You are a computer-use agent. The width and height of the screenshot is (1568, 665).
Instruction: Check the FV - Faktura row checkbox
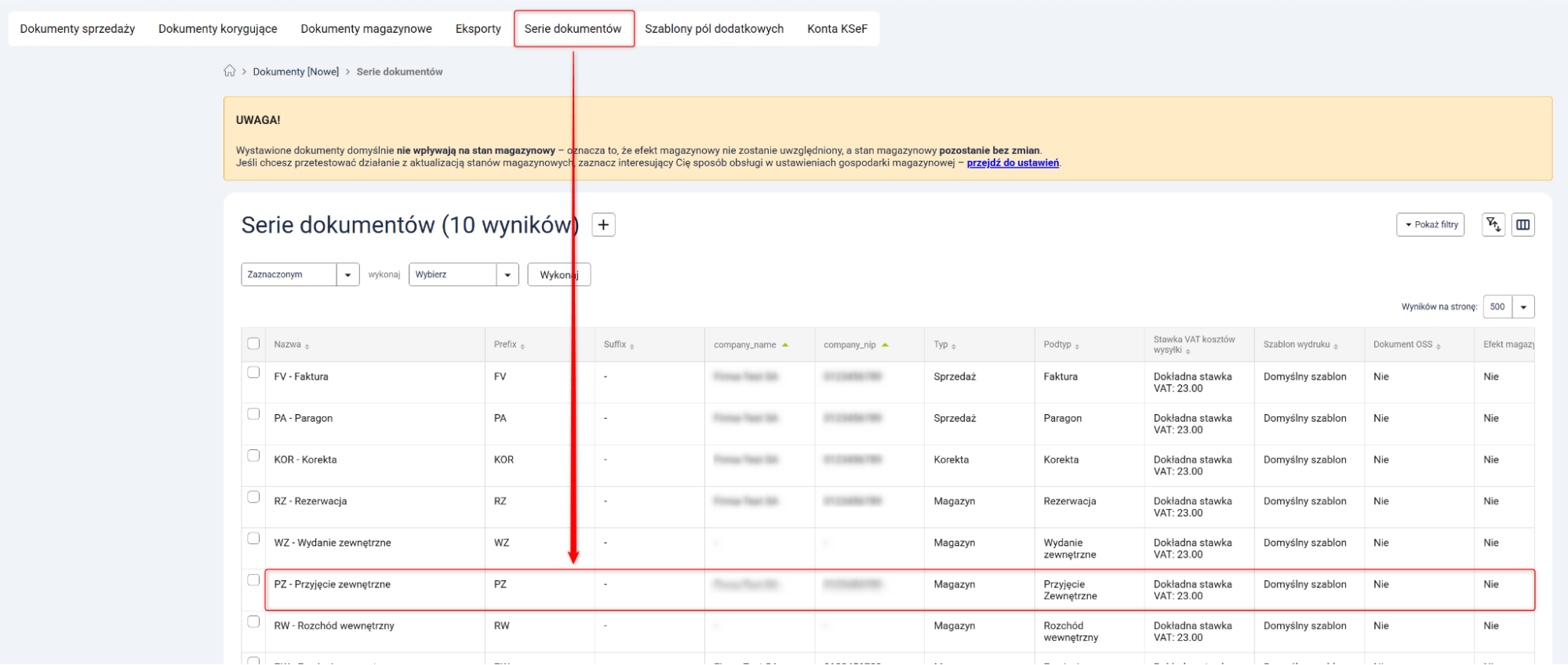253,372
